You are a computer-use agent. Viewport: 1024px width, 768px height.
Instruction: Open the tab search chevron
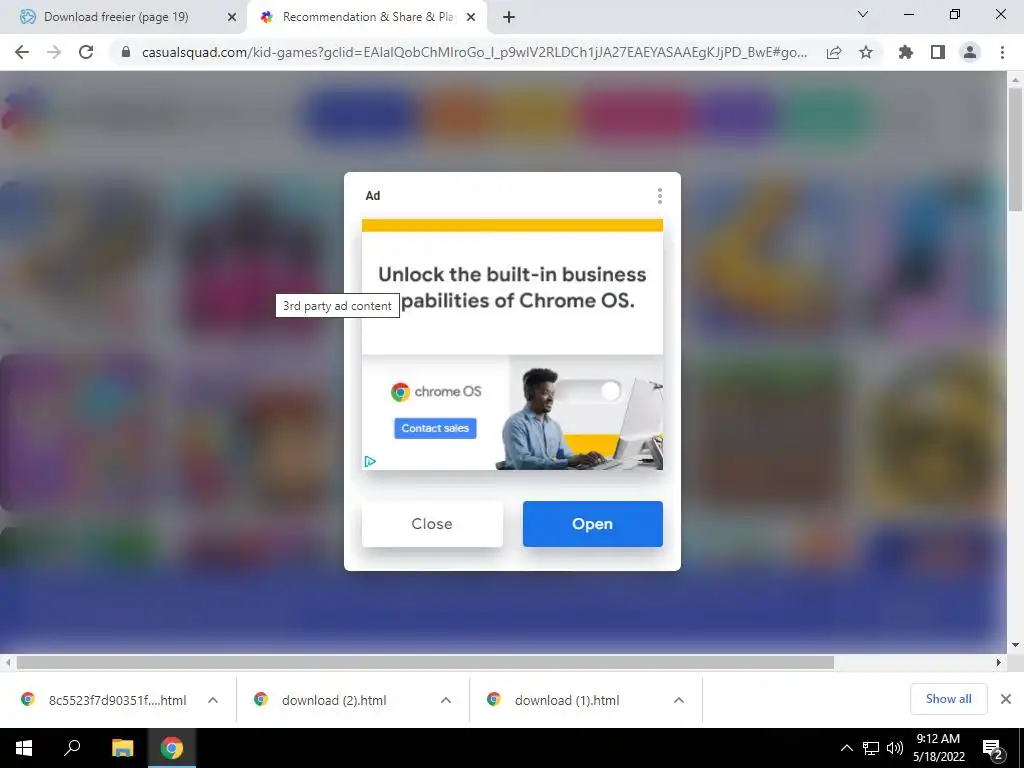[x=863, y=14]
